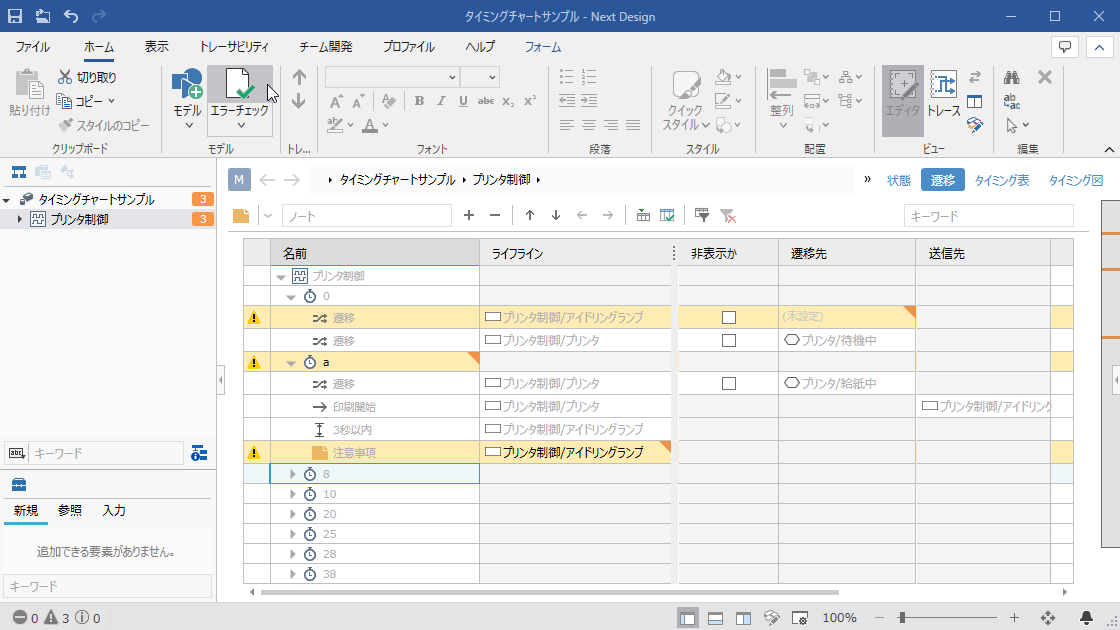1120x630 pixels.
Task: Click the Save icon in title bar
Action: coord(14,16)
